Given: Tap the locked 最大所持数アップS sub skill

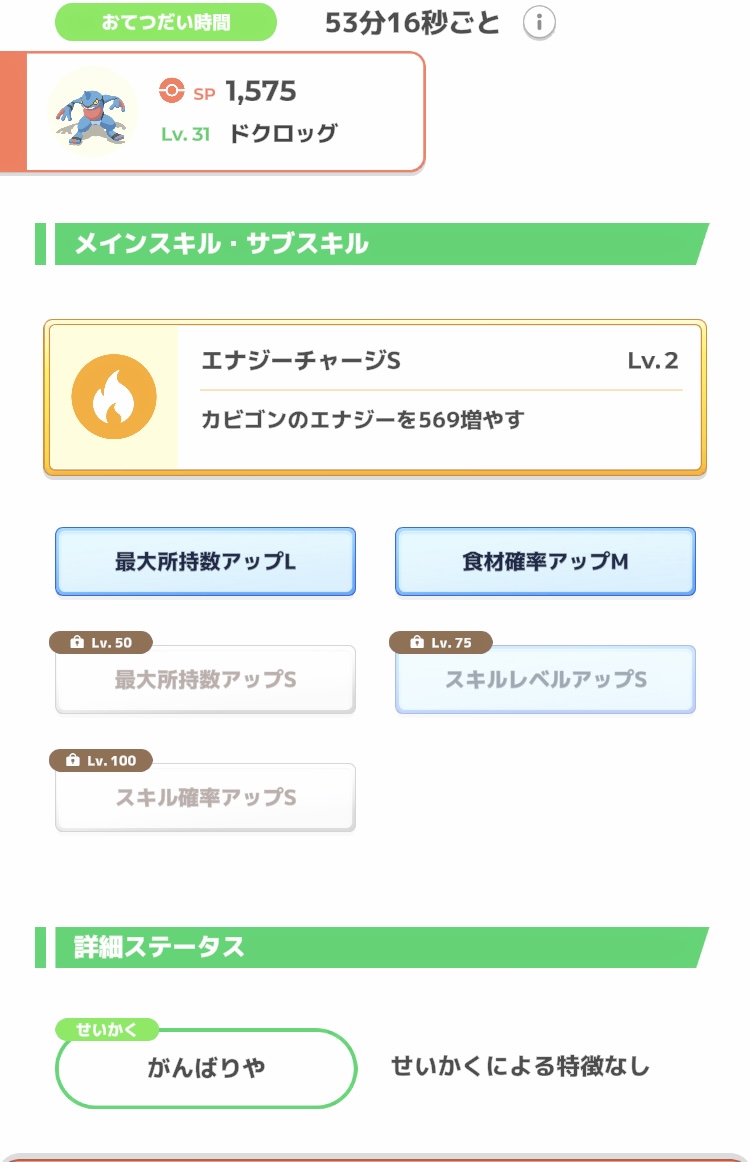Looking at the screenshot, I should 205,681.
